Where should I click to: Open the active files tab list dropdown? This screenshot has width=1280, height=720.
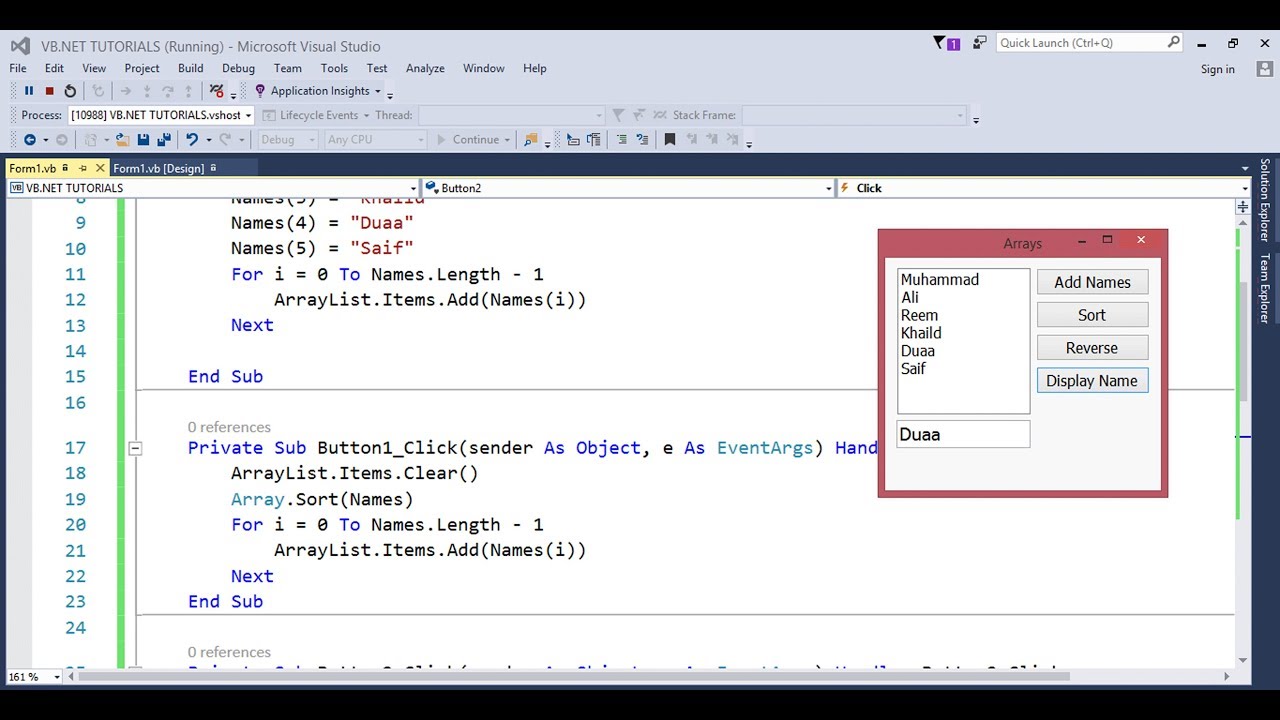(x=1245, y=168)
